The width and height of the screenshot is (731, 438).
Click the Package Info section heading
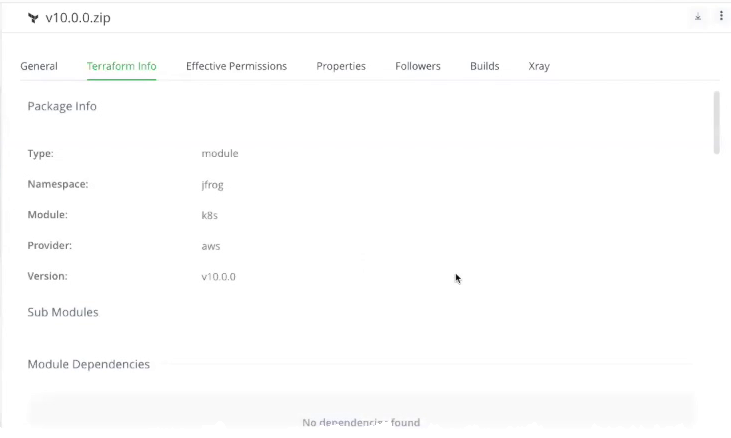click(62, 106)
